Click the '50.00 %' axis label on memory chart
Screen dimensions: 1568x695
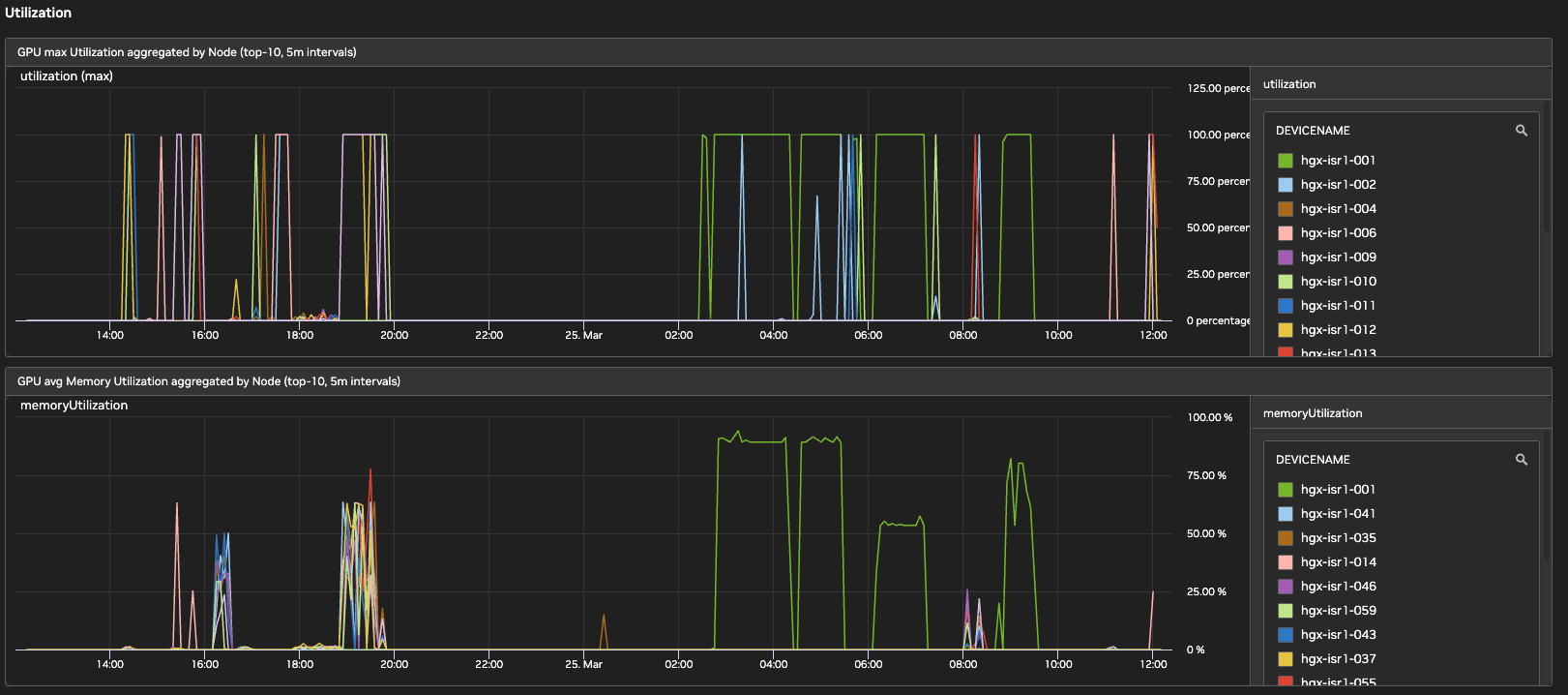click(1206, 533)
